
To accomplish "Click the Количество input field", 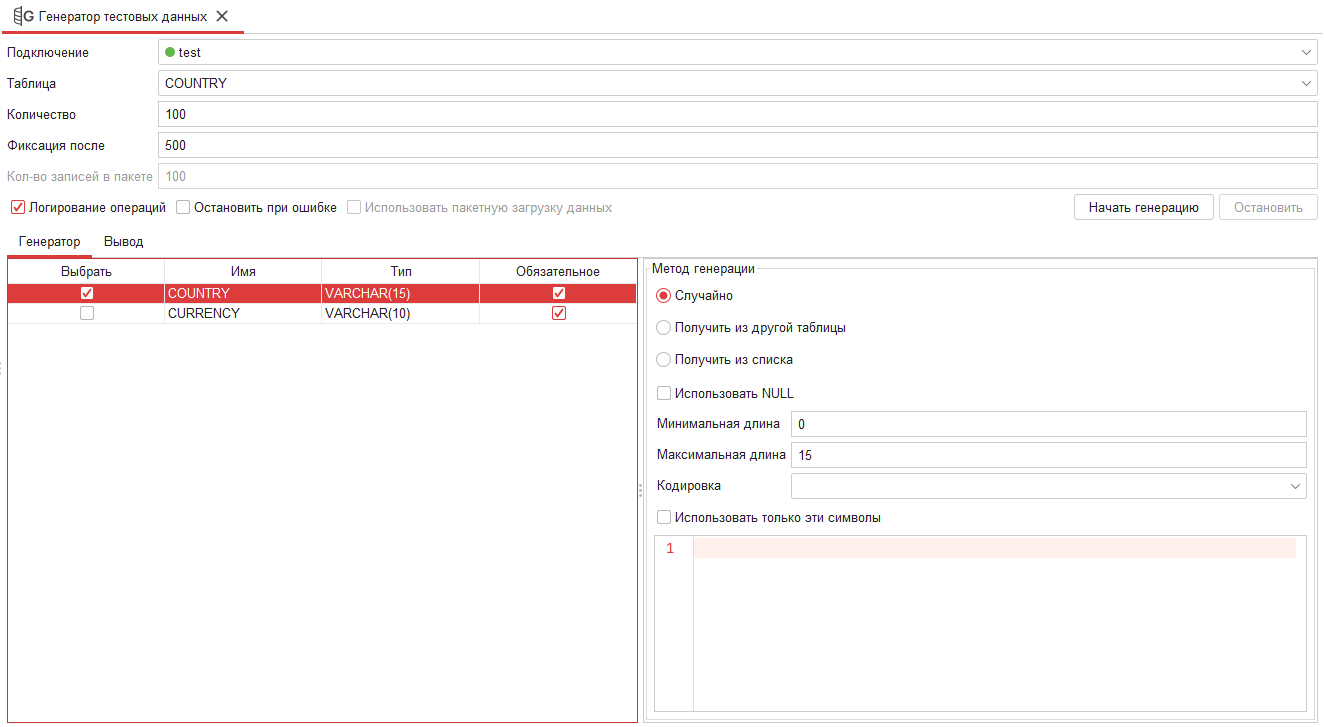I will coord(737,114).
